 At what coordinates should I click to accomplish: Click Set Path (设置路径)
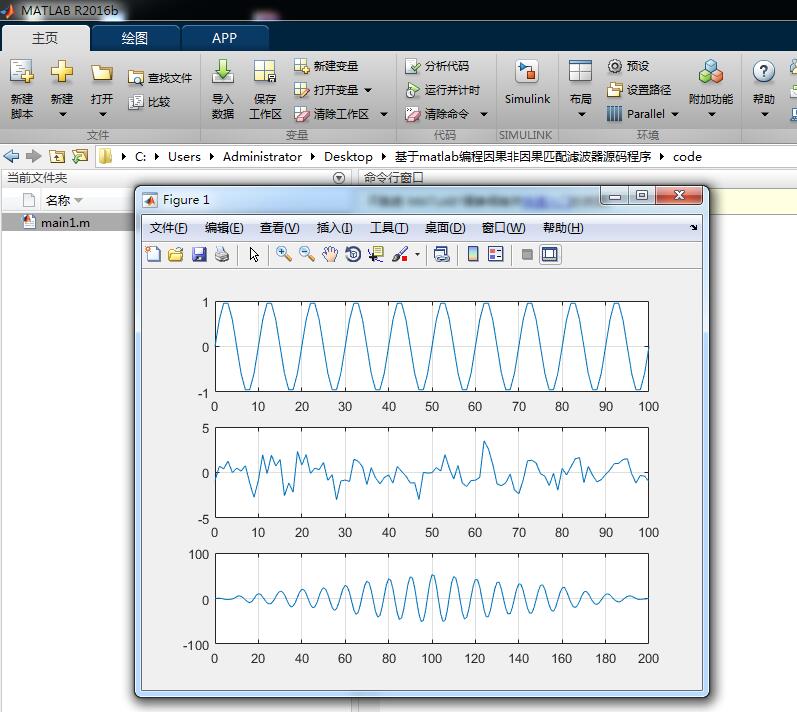coord(639,90)
